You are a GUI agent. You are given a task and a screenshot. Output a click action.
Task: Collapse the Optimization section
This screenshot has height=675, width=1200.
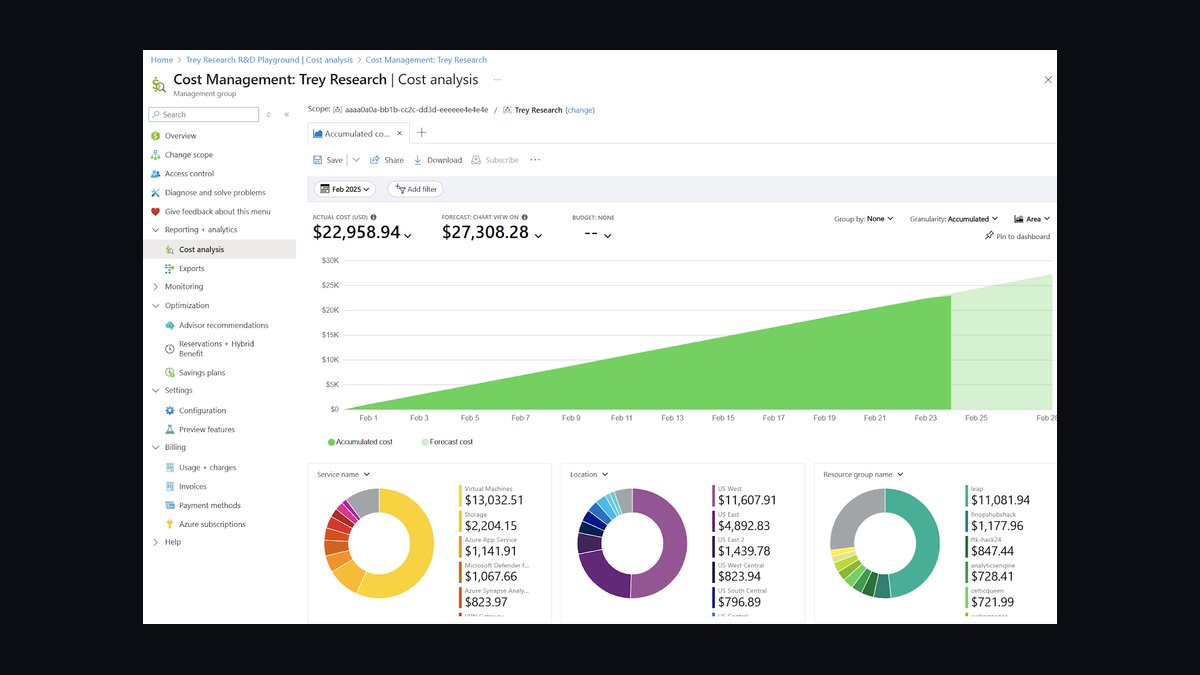pyautogui.click(x=155, y=306)
